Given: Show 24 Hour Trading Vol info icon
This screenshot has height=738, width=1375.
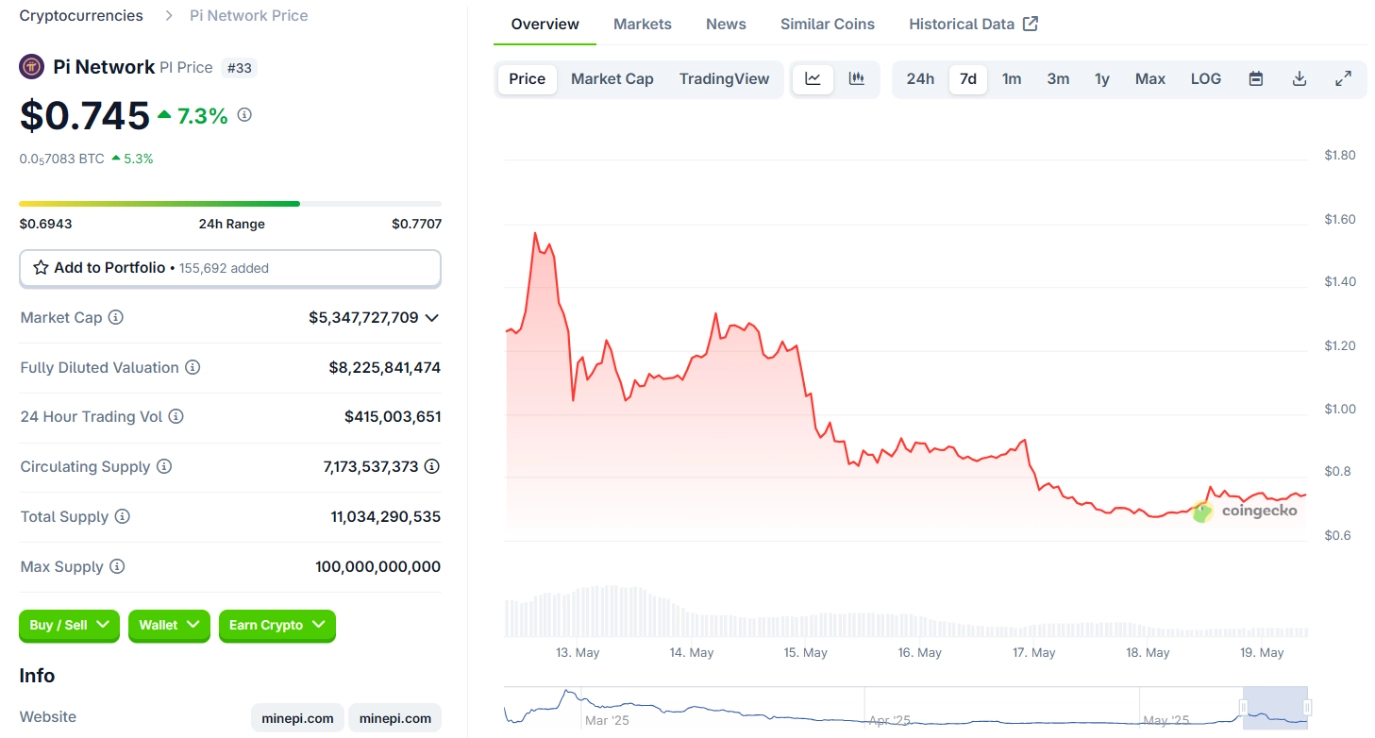Looking at the screenshot, I should click(x=176, y=416).
